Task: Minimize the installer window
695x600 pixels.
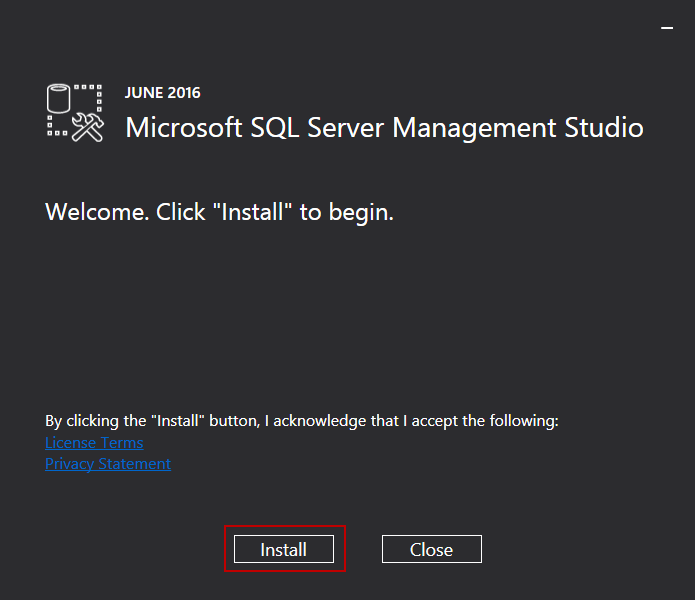Action: click(667, 30)
